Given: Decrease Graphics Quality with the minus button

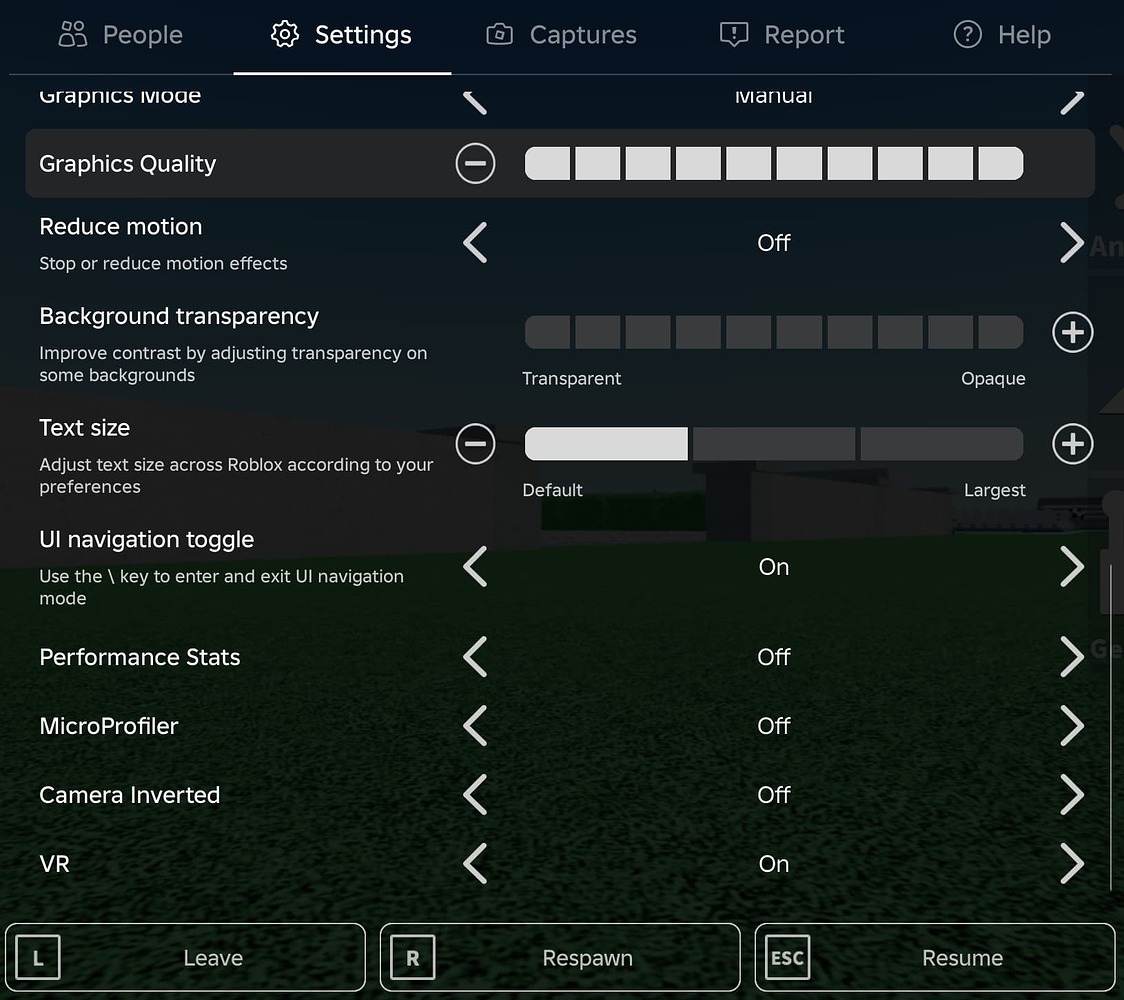Looking at the screenshot, I should [475, 163].
